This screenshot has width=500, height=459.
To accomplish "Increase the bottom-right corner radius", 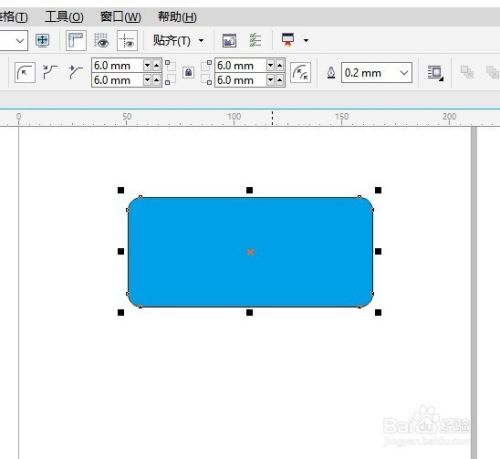I will 280,80.
